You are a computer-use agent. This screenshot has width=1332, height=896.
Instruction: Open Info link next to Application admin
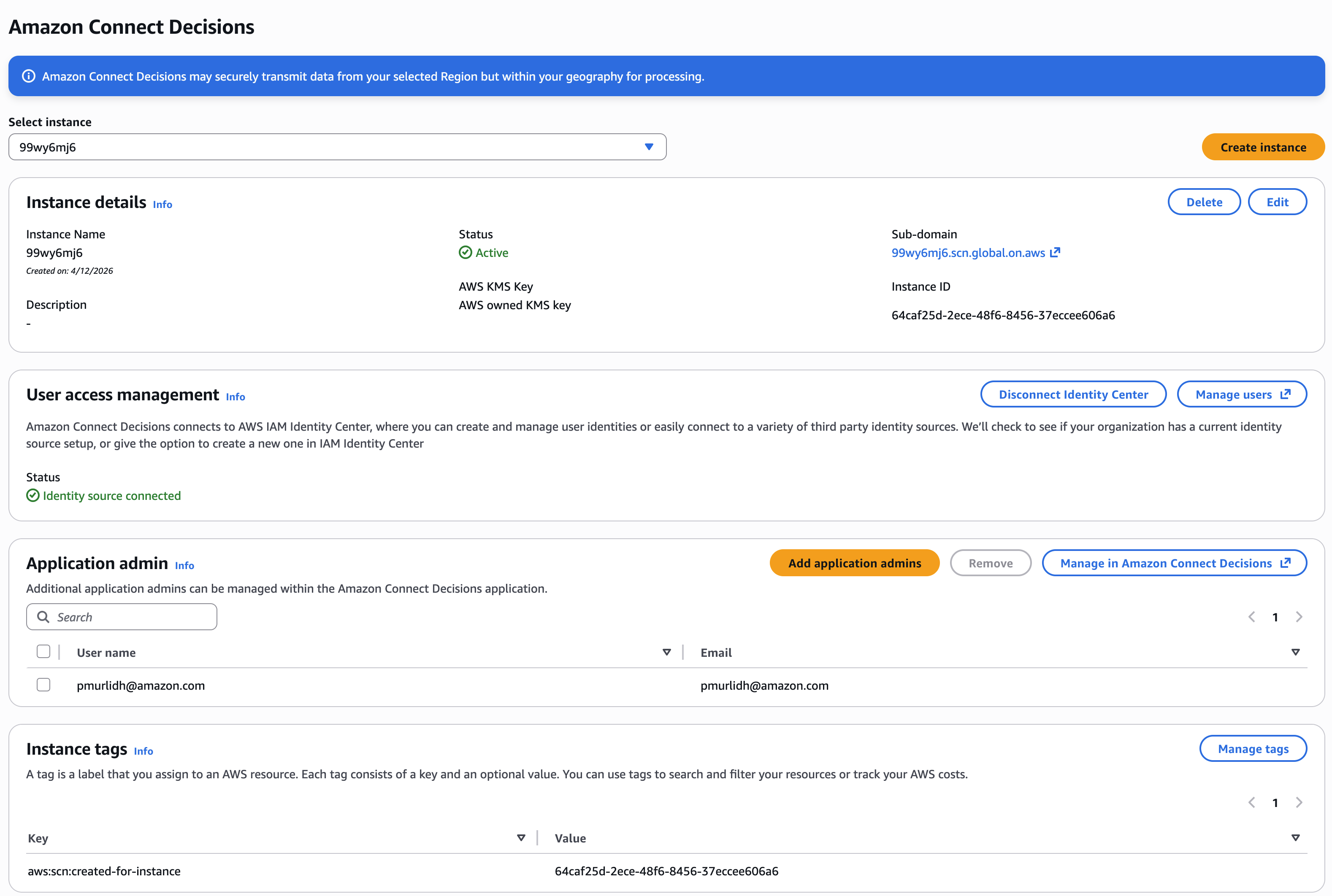pos(185,565)
